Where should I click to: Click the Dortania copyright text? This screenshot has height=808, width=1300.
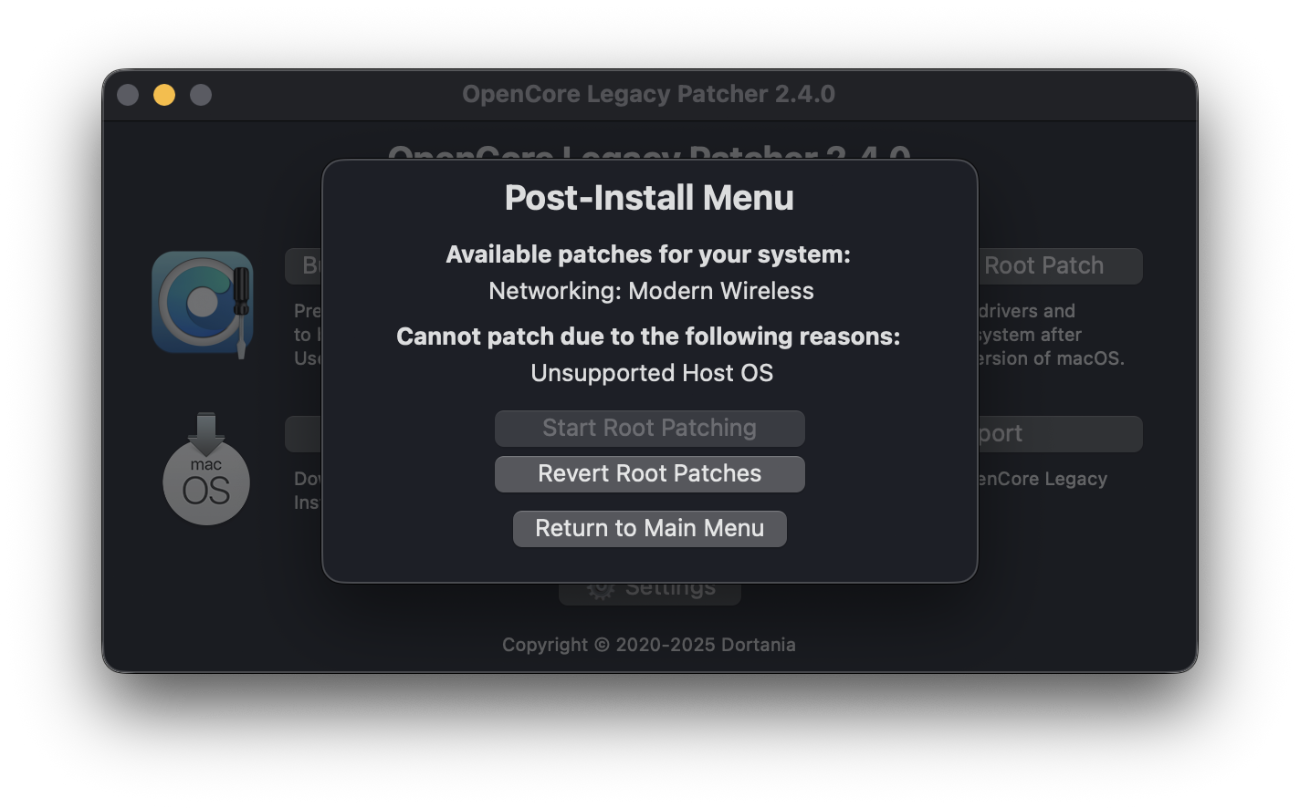click(x=648, y=645)
